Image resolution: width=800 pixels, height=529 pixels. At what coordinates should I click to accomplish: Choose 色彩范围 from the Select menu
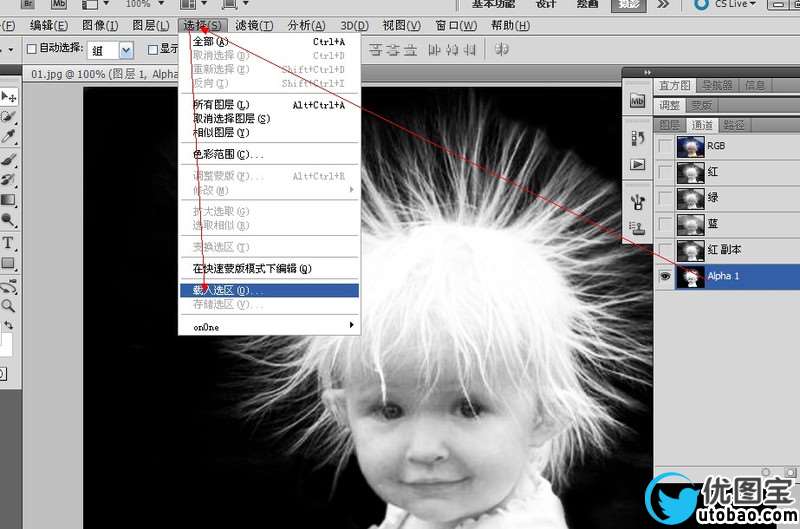click(269, 154)
